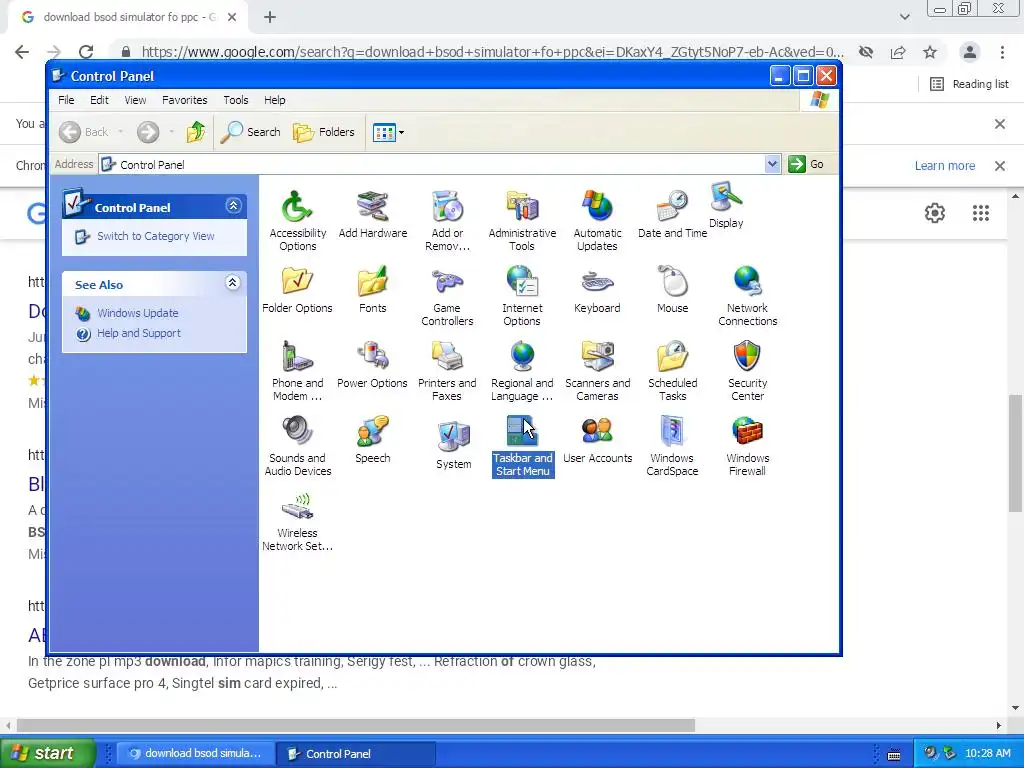The height and width of the screenshot is (768, 1024).
Task: Open Chrome Reading list
Action: click(x=968, y=84)
